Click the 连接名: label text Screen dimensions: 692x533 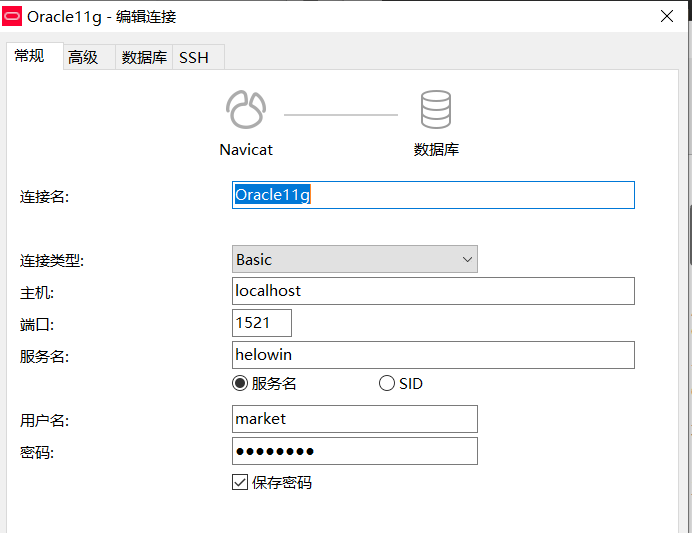[44, 197]
